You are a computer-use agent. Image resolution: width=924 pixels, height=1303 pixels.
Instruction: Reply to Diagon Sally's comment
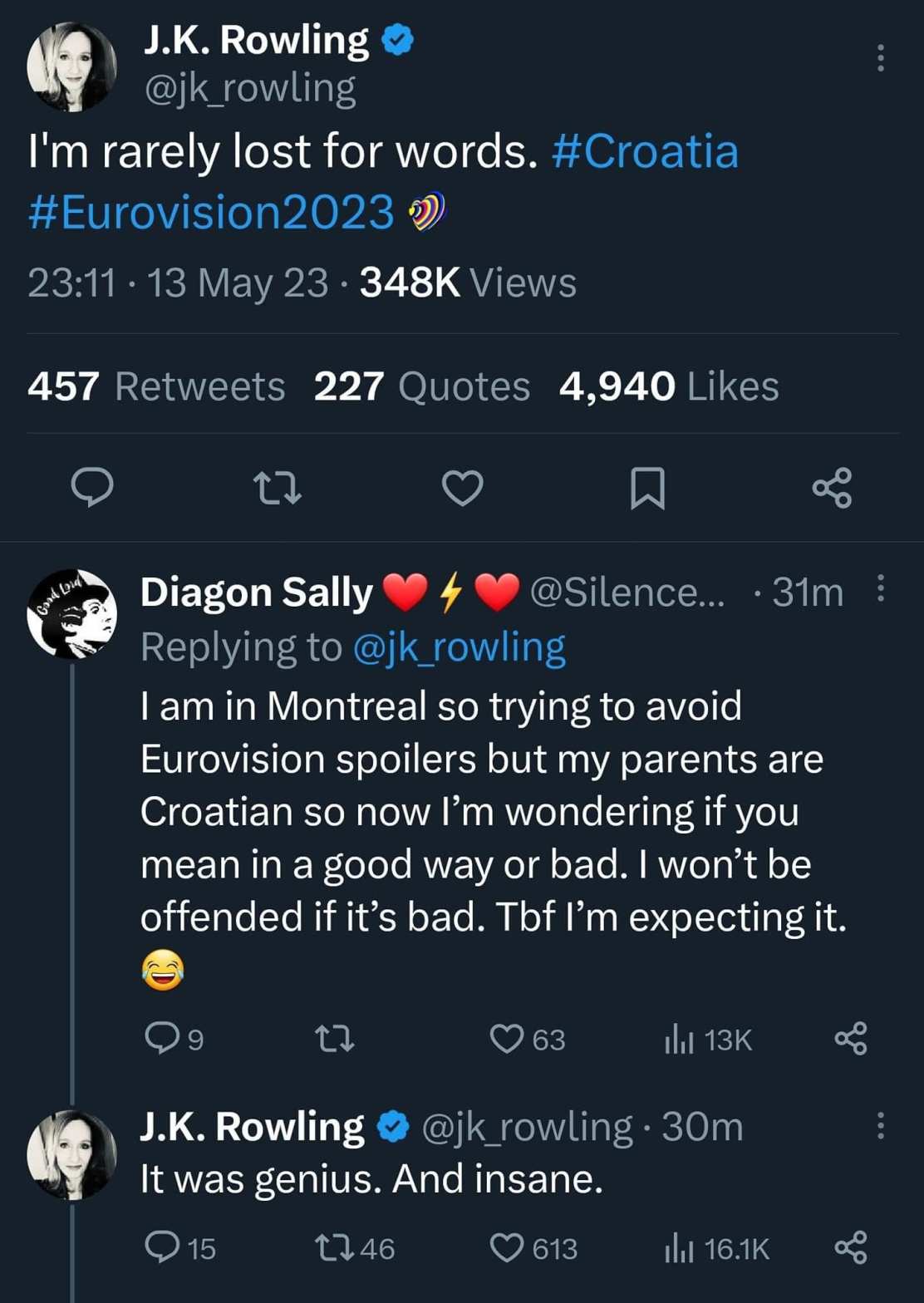pyautogui.click(x=158, y=1040)
